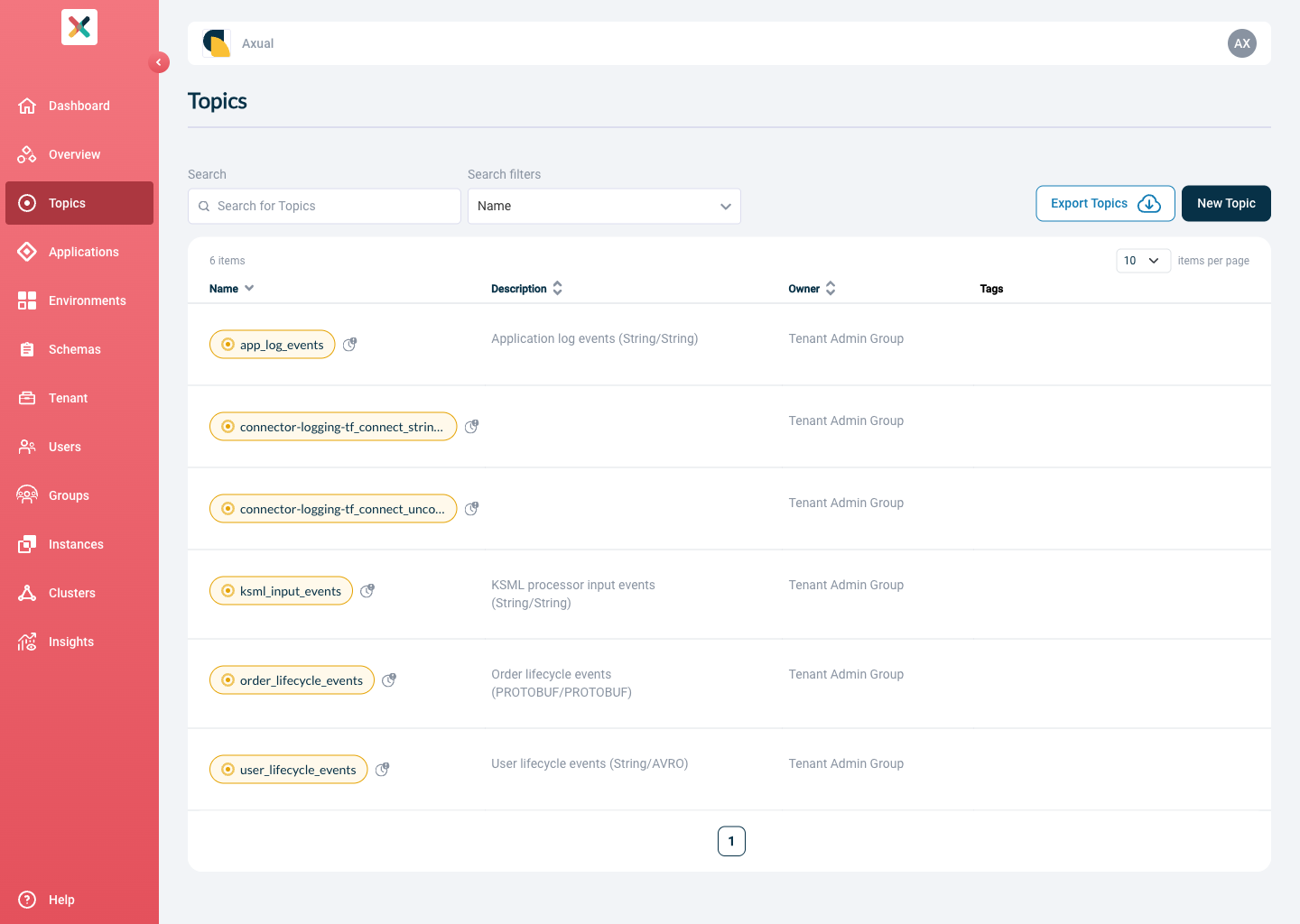
Task: Navigate to Users
Action: (x=79, y=447)
